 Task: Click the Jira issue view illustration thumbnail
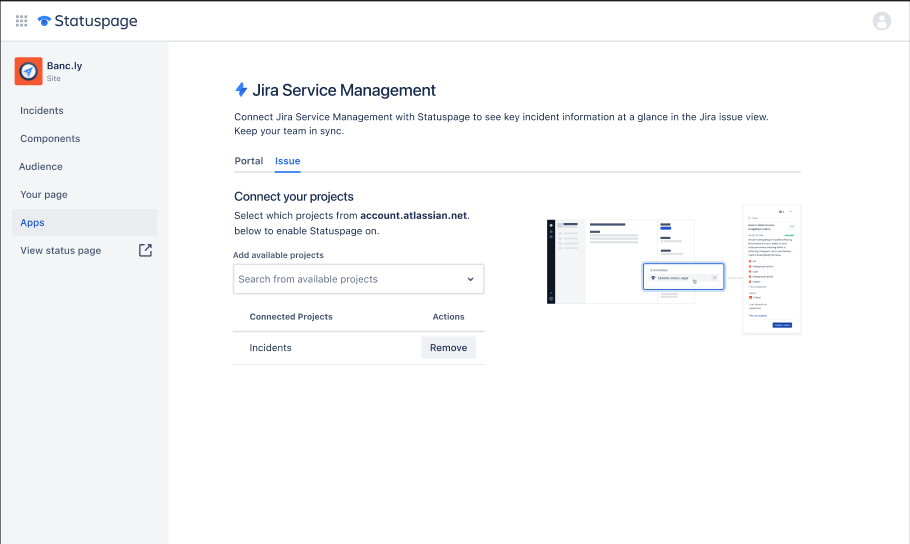click(x=673, y=269)
